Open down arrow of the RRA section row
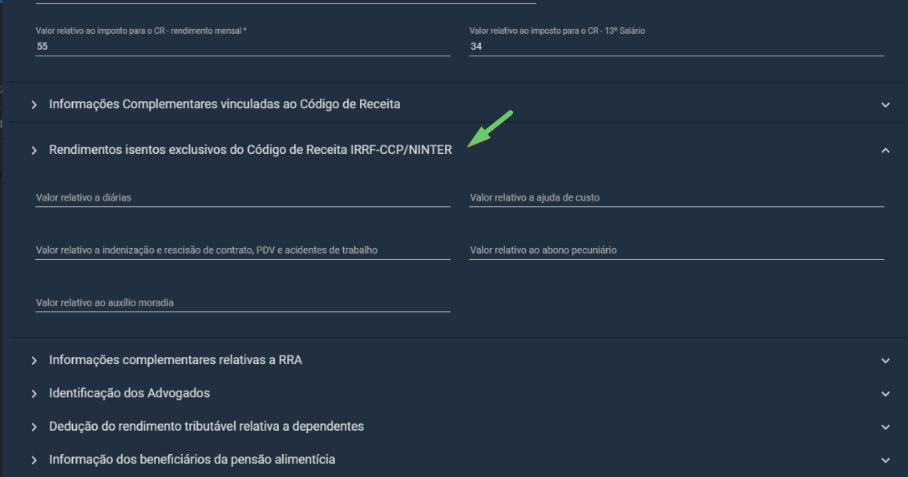Viewport: 908px width, 477px height. (x=885, y=361)
